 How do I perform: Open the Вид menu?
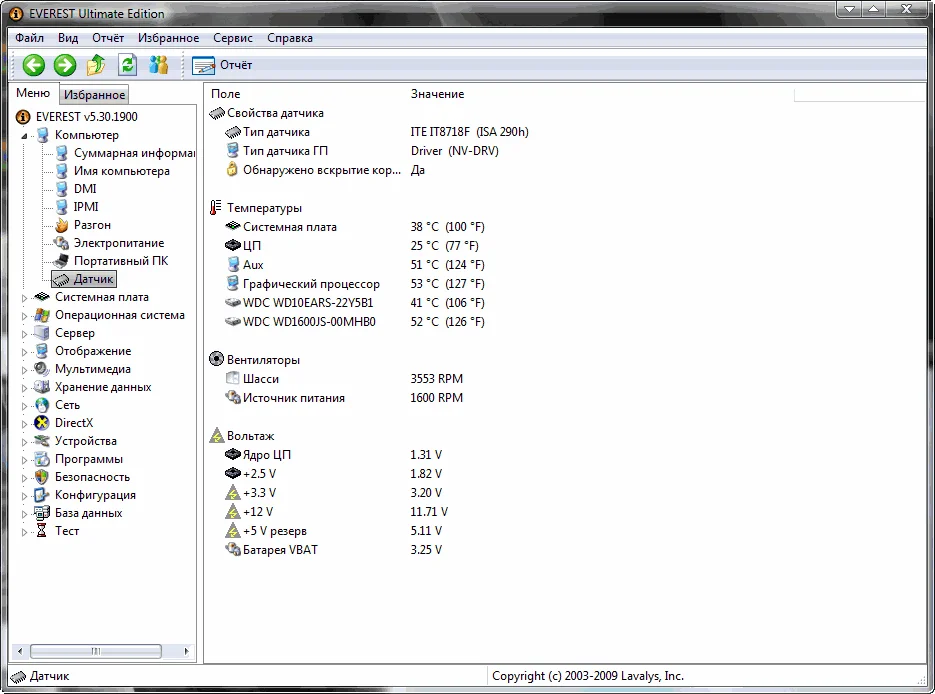68,38
